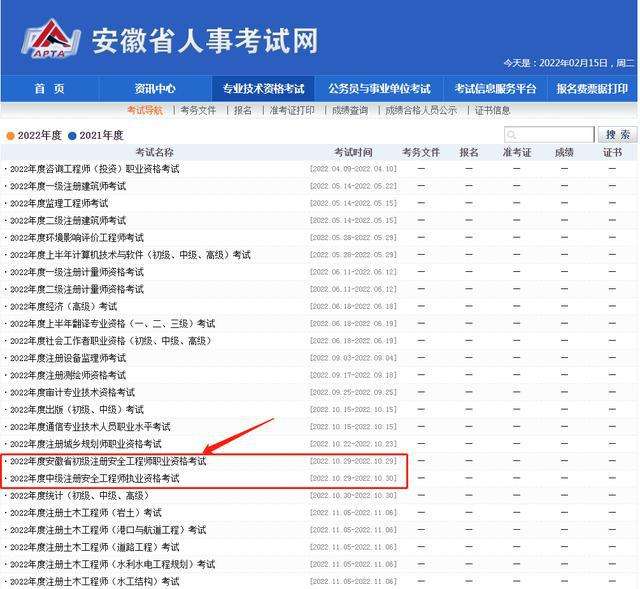Click the magnifier icon in the search box
Image resolution: width=640 pixels, height=589 pixels.
(x=513, y=135)
